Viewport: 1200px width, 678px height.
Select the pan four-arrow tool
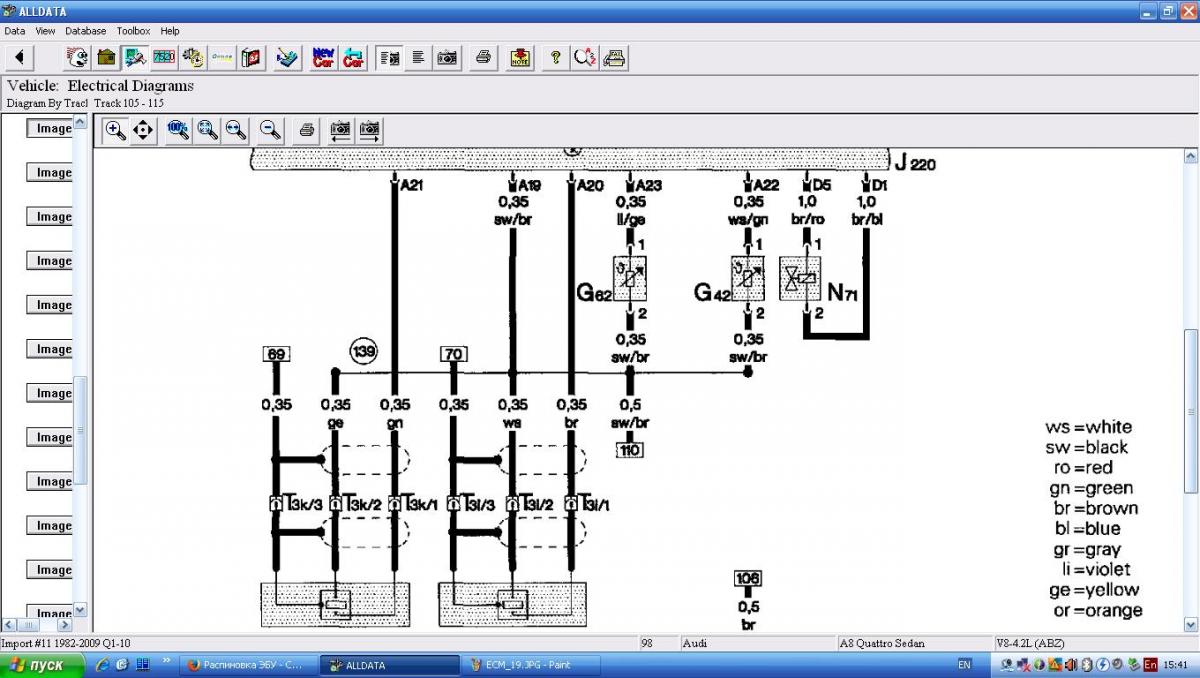click(x=143, y=129)
